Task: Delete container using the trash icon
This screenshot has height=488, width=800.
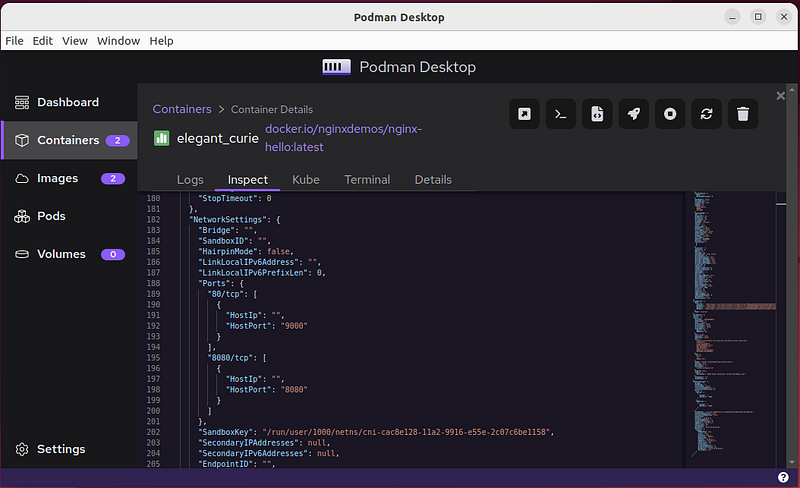Action: (743, 114)
